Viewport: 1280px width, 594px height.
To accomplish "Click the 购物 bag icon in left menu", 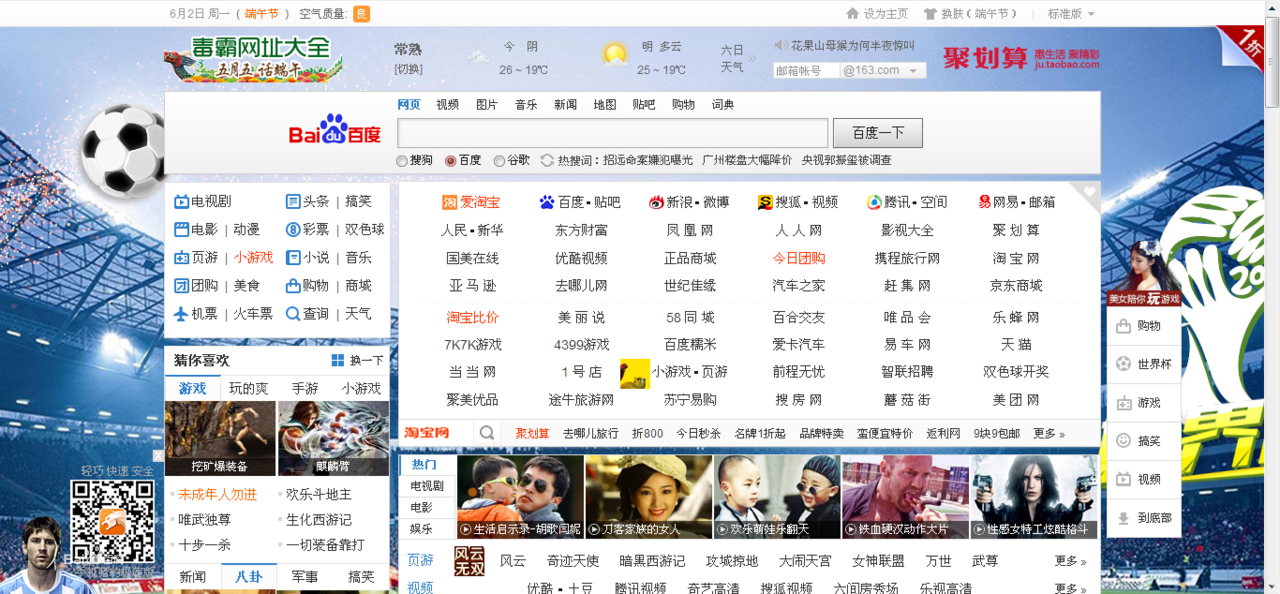I will (x=293, y=285).
